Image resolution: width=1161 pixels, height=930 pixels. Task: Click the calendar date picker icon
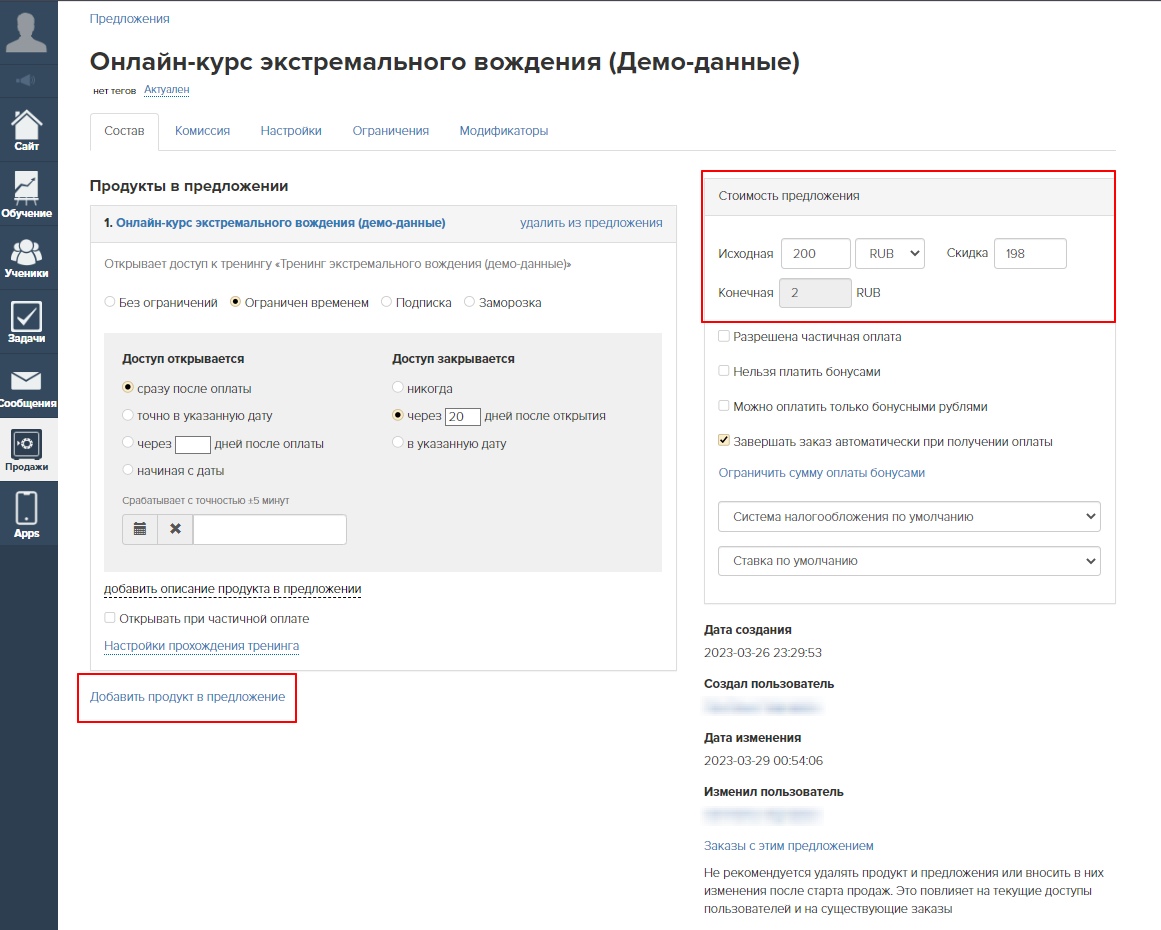point(140,529)
